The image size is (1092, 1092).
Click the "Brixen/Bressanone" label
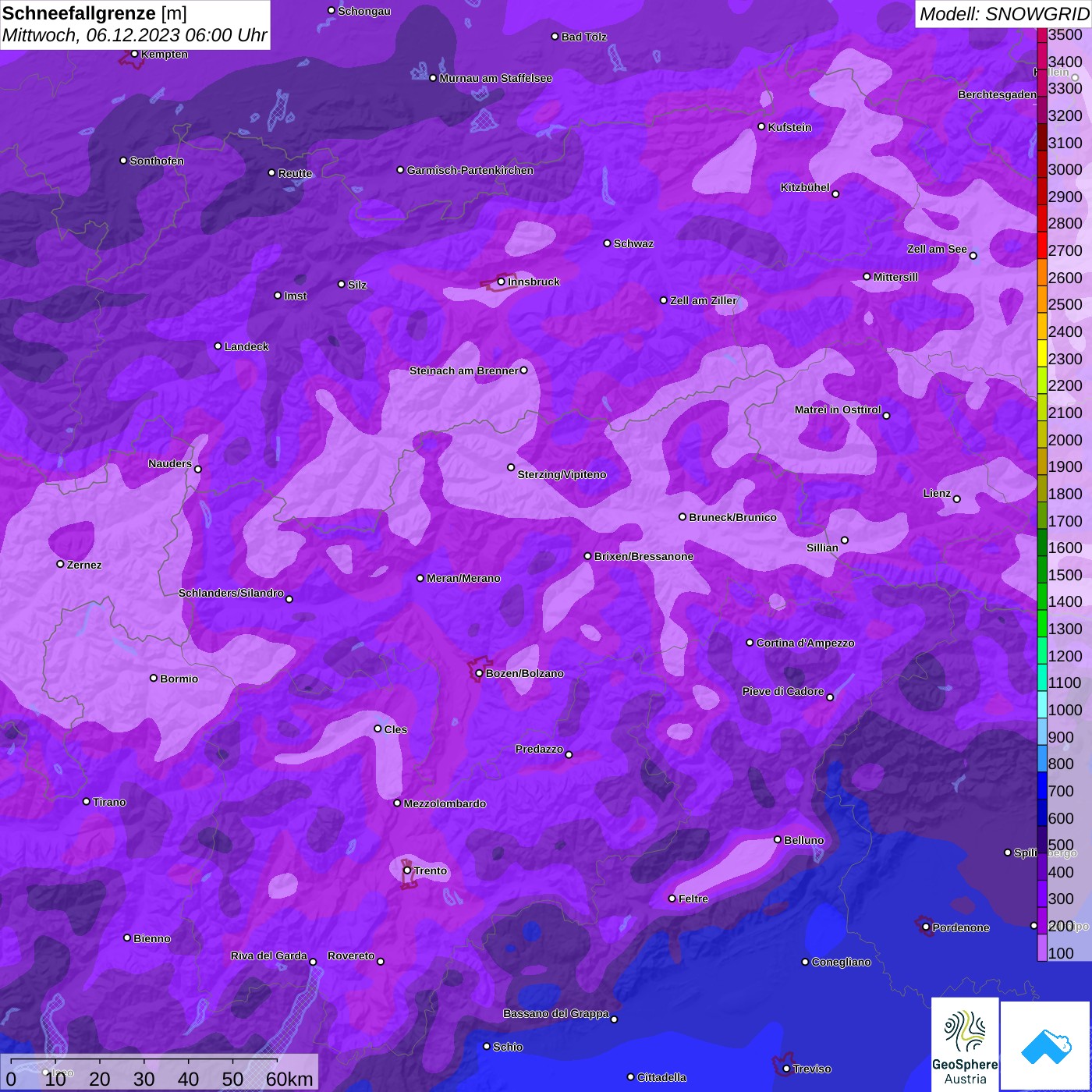point(644,556)
